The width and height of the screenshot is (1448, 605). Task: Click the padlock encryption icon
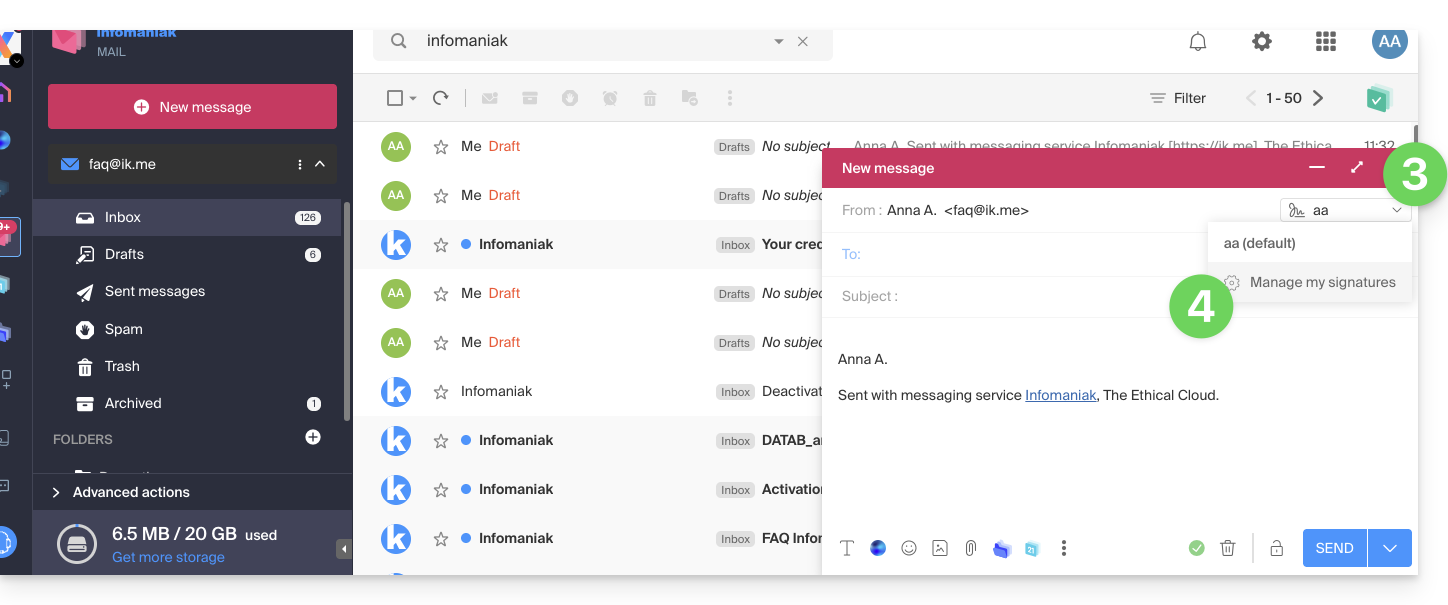tap(1276, 548)
